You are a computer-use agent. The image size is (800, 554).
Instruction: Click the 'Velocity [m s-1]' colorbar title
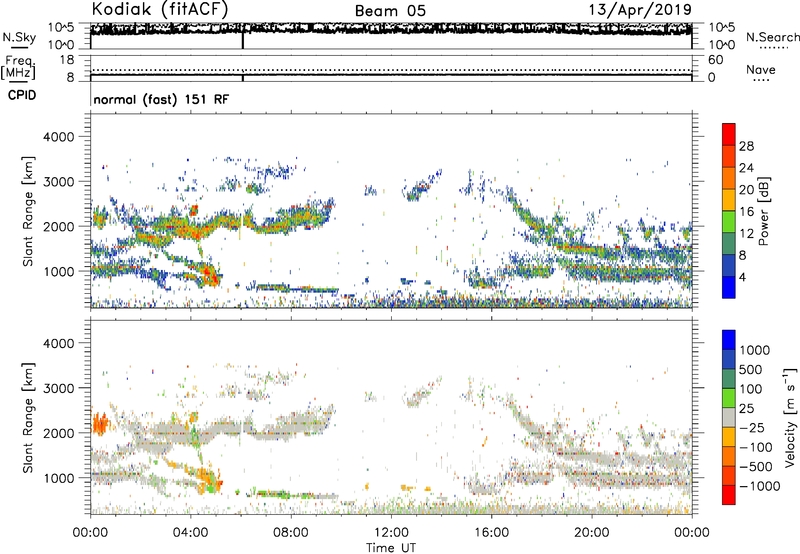click(790, 417)
